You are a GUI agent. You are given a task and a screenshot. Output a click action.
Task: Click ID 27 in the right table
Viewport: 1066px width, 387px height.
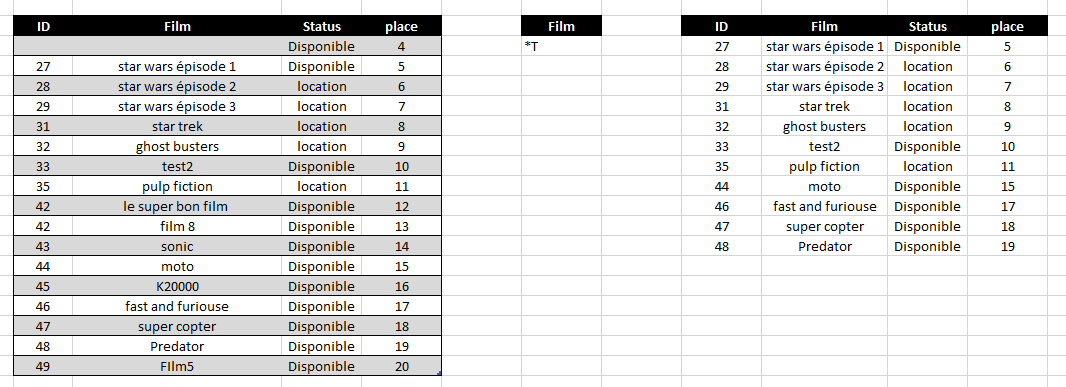click(721, 47)
